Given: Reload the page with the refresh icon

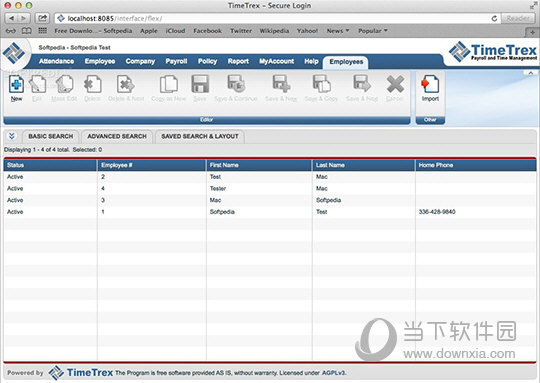Looking at the screenshot, I should click(x=494, y=19).
